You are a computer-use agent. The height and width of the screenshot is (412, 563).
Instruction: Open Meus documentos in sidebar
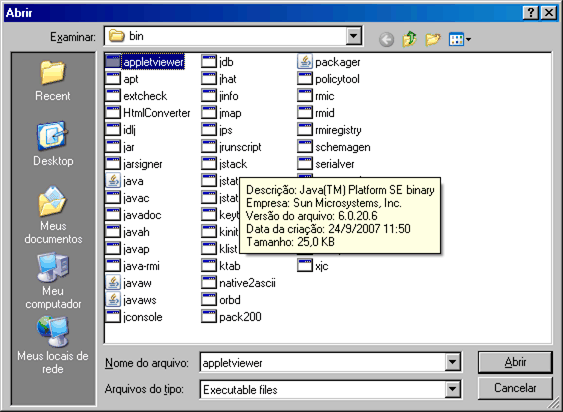tap(53, 216)
